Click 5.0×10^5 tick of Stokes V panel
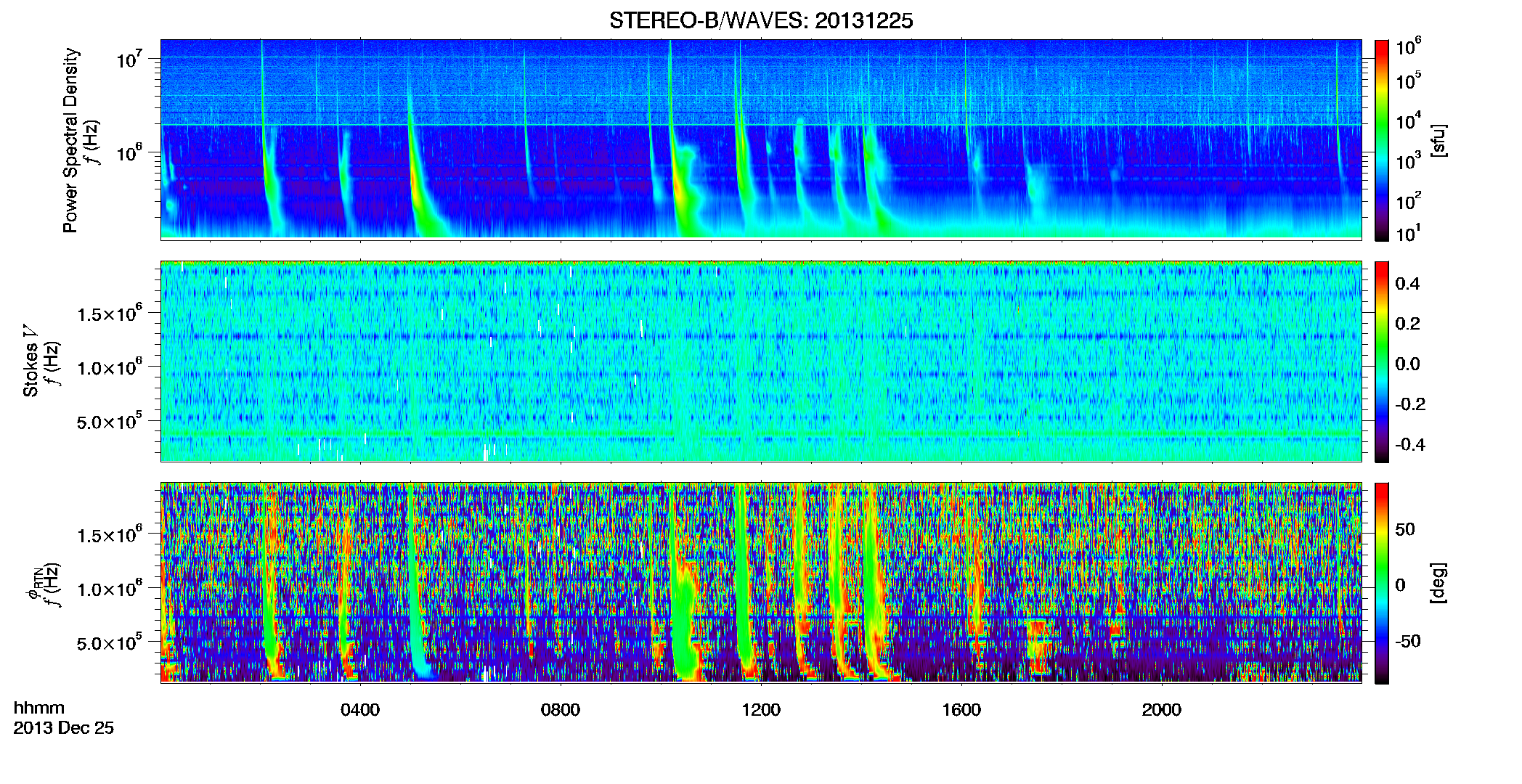 [x=110, y=422]
